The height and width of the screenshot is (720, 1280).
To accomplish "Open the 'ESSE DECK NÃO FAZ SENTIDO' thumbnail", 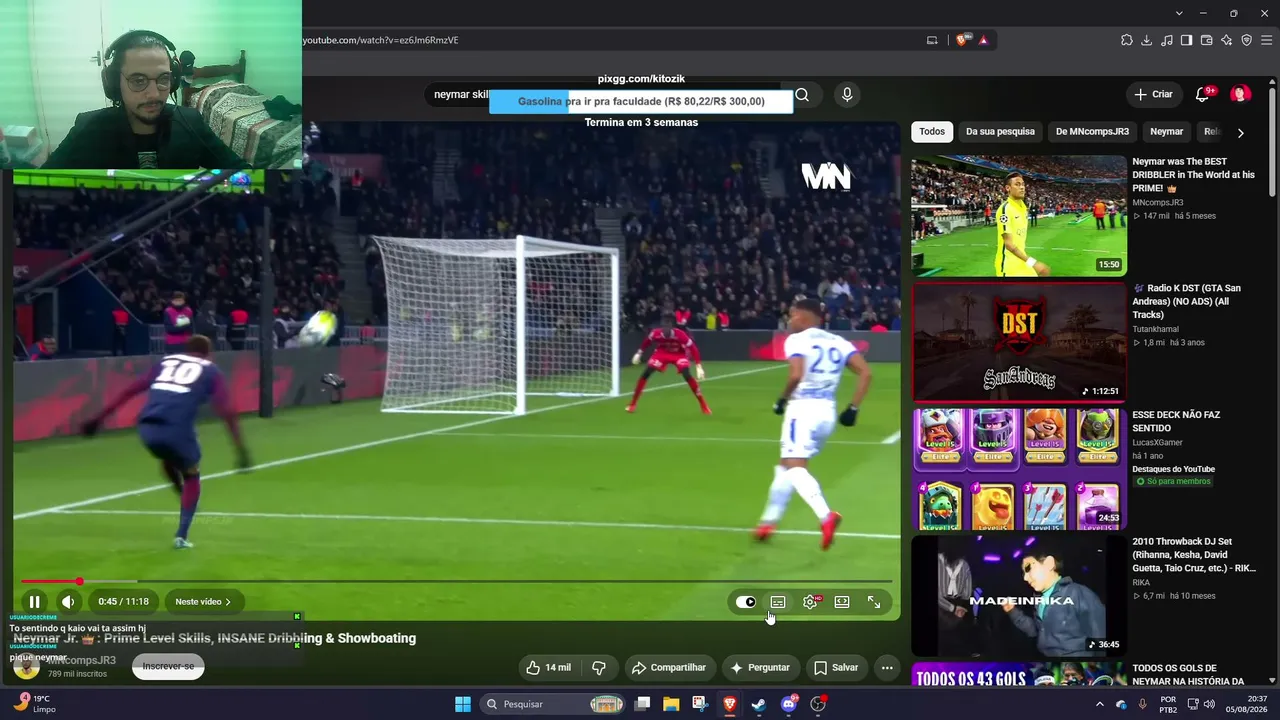I will click(x=1019, y=469).
